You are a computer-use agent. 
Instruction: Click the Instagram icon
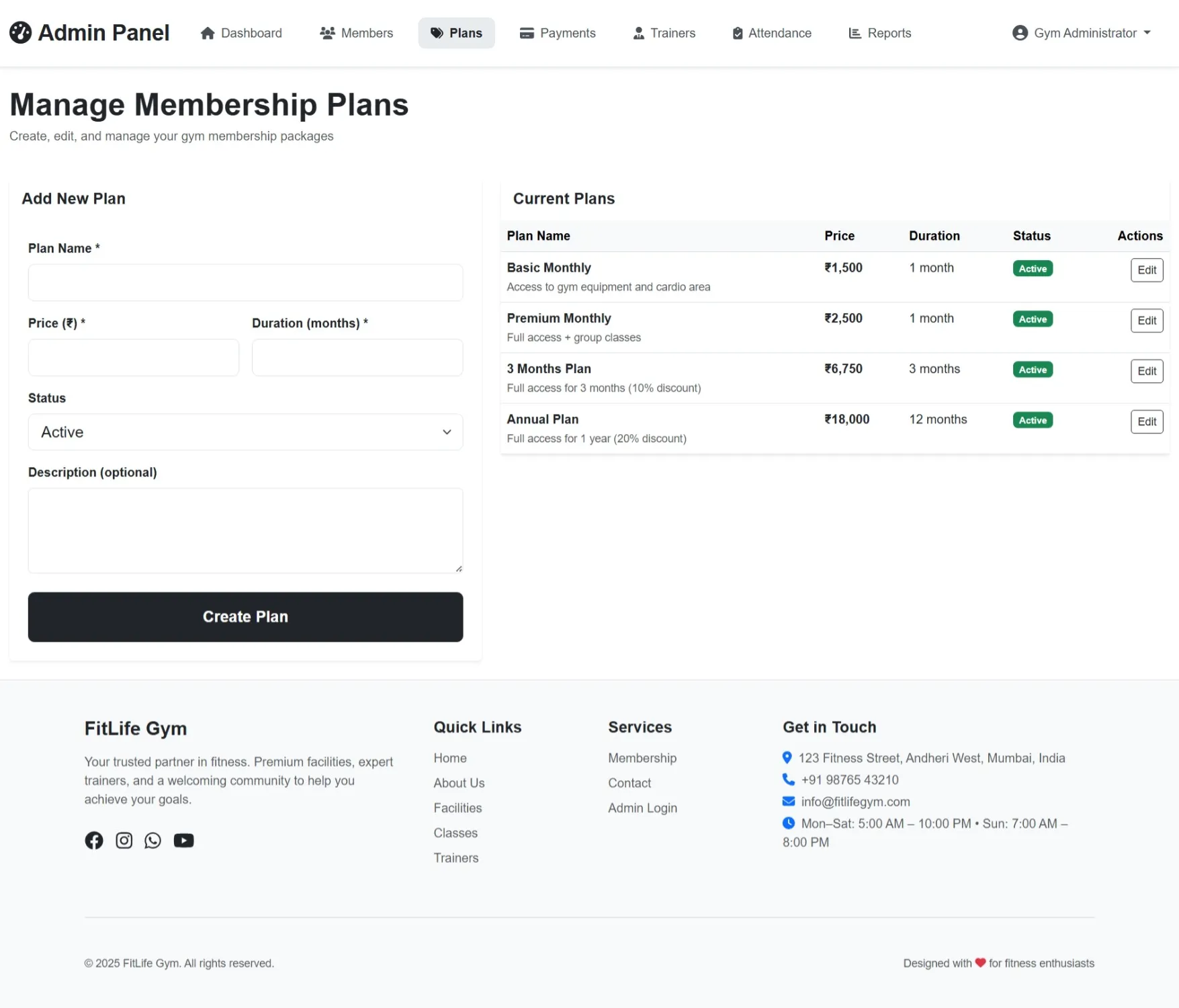(124, 840)
